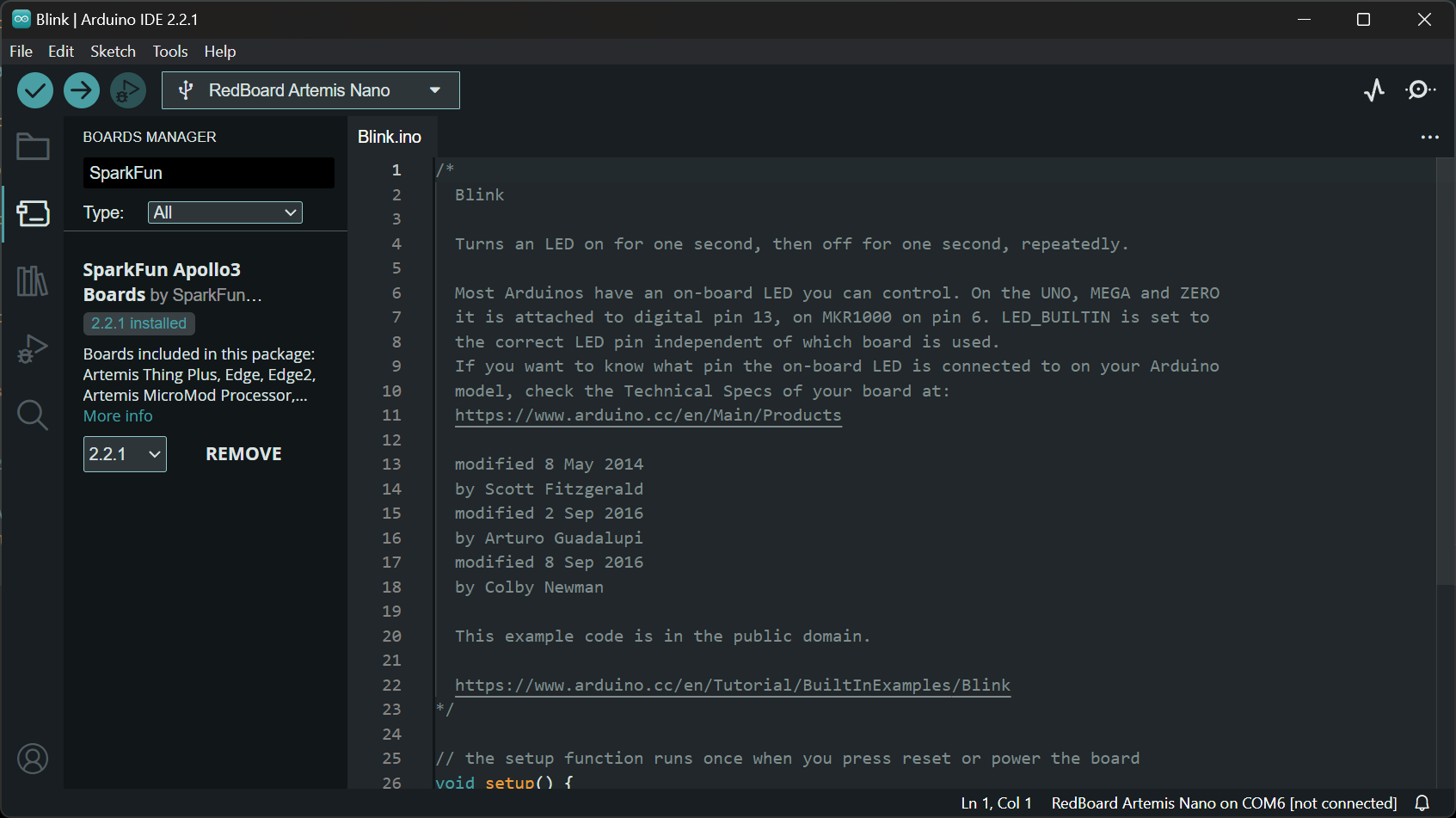Click 'This example code is in the public domain.'

click(662, 637)
